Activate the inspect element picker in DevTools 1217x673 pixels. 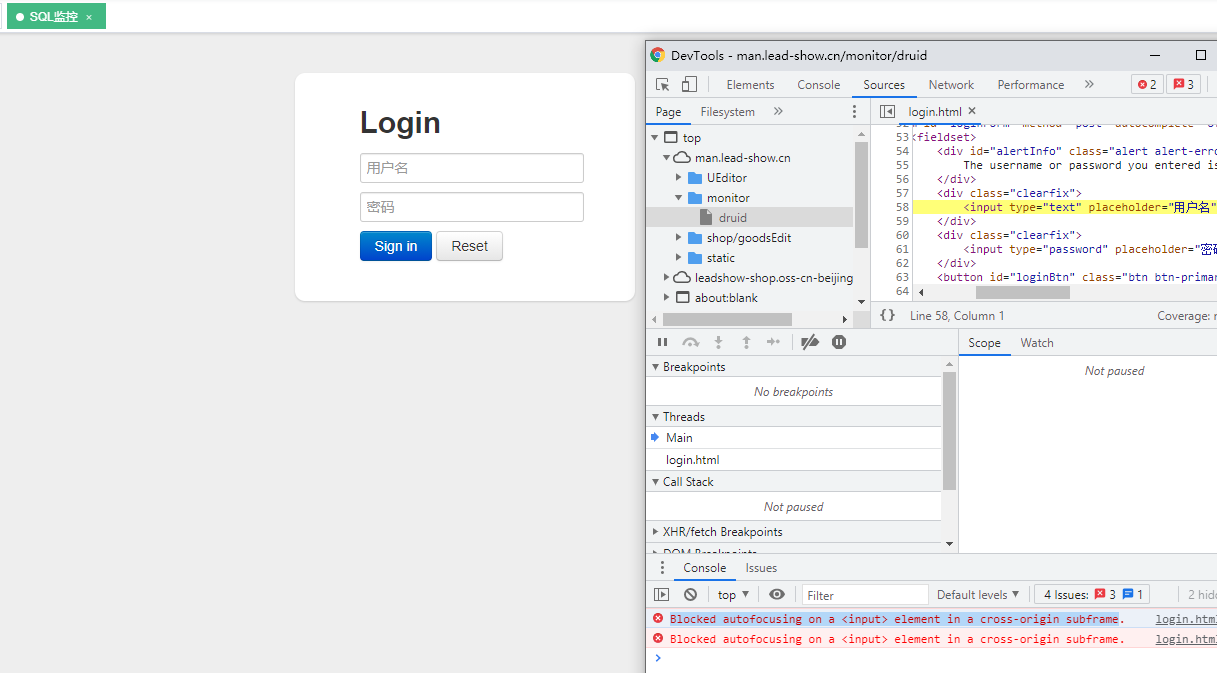[662, 85]
